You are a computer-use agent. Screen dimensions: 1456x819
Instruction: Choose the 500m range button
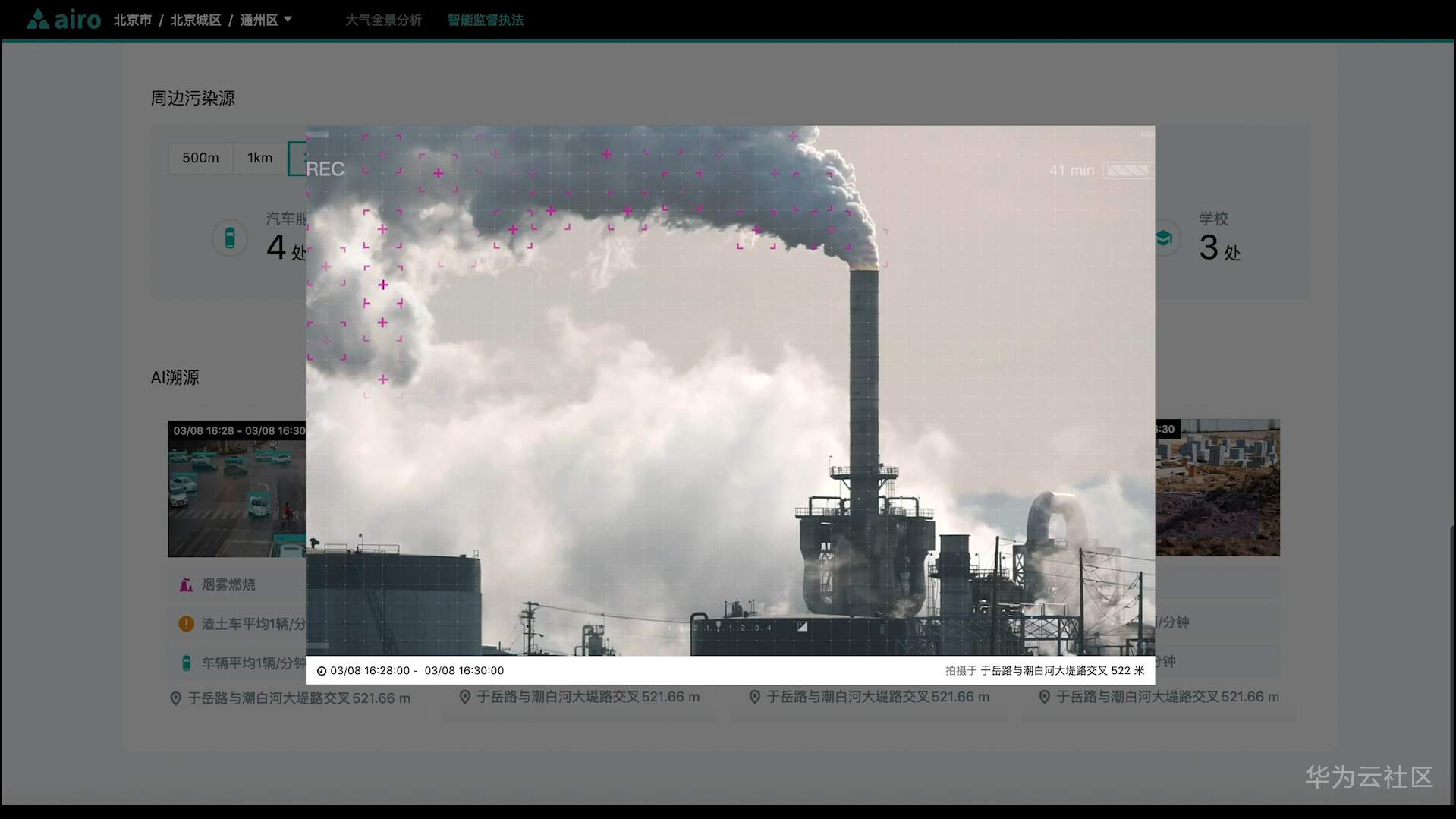click(x=200, y=158)
